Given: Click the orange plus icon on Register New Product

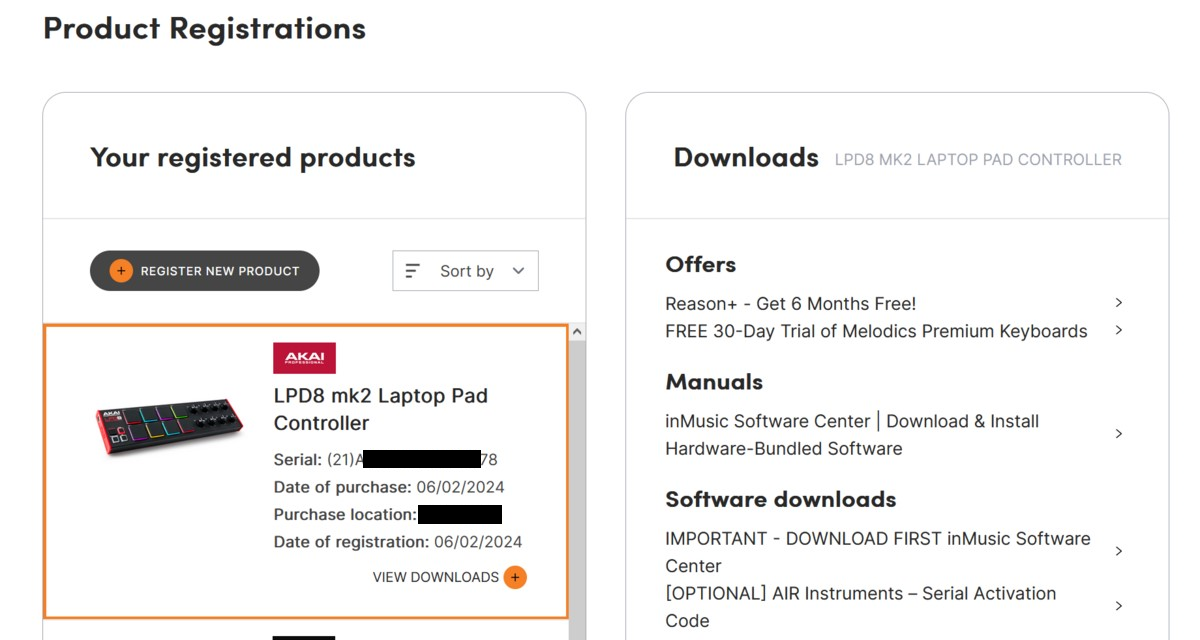Looking at the screenshot, I should coord(121,271).
